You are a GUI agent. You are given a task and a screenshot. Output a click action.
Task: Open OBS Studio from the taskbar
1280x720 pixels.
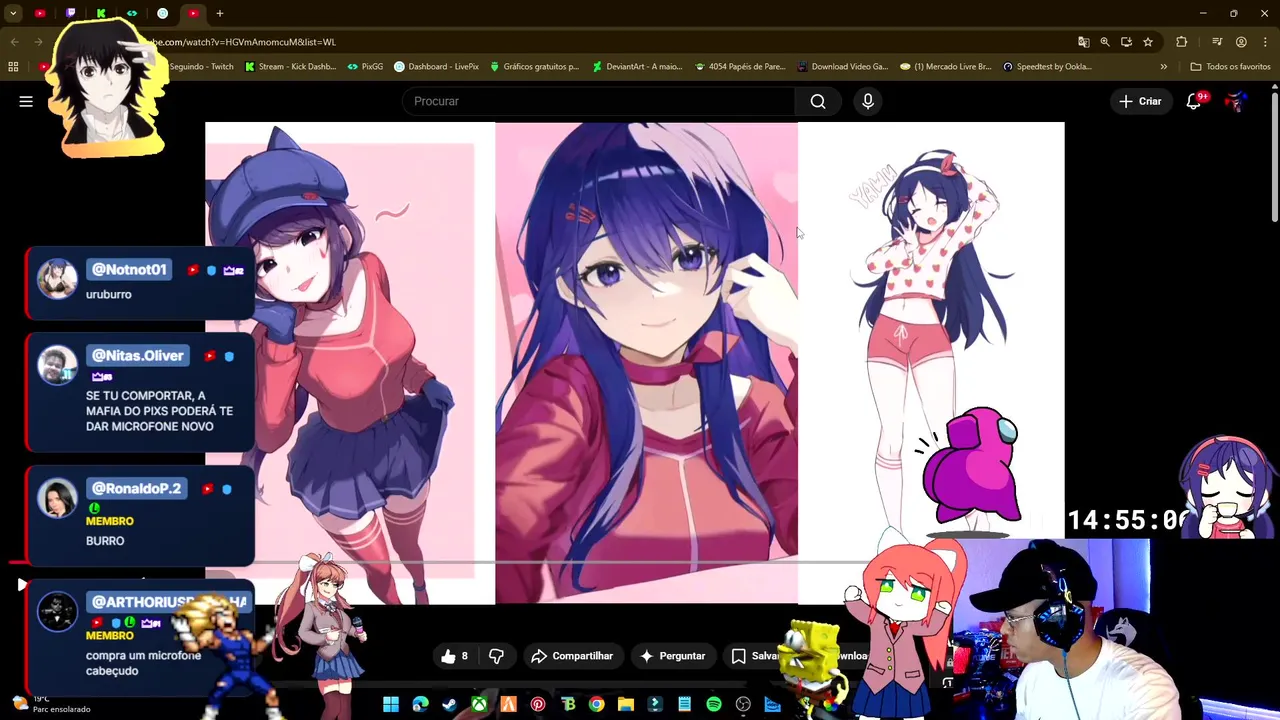point(743,705)
